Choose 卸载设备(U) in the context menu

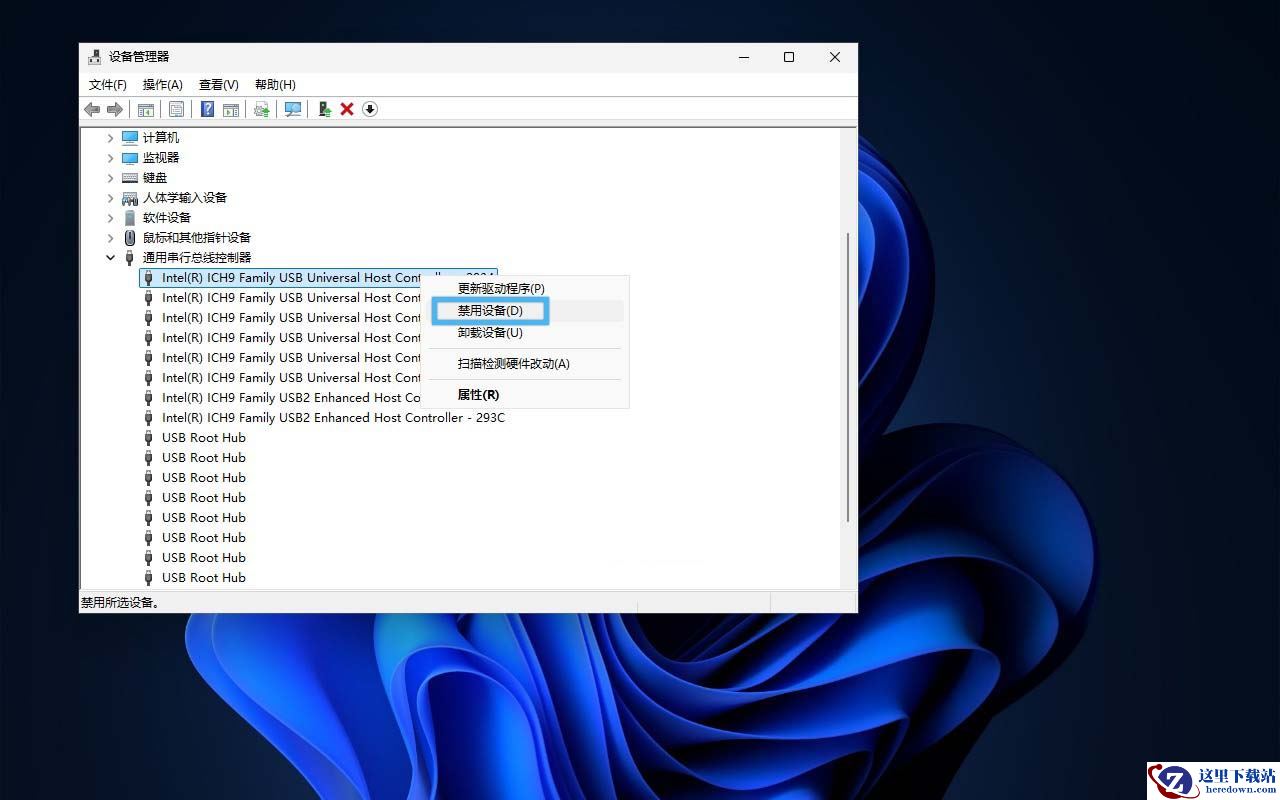coord(526,333)
